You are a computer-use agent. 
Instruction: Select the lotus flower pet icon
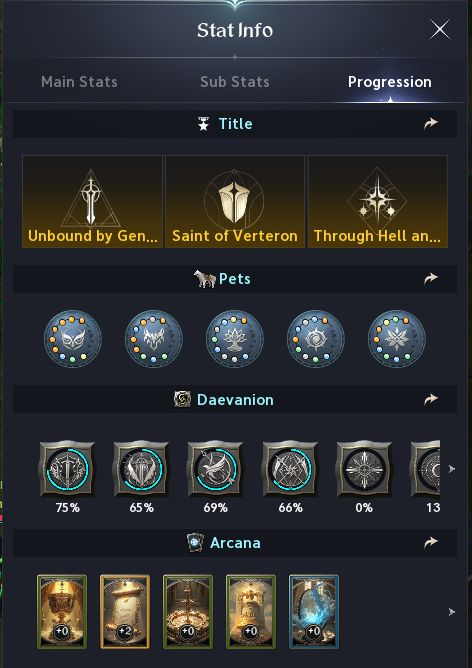click(x=234, y=339)
